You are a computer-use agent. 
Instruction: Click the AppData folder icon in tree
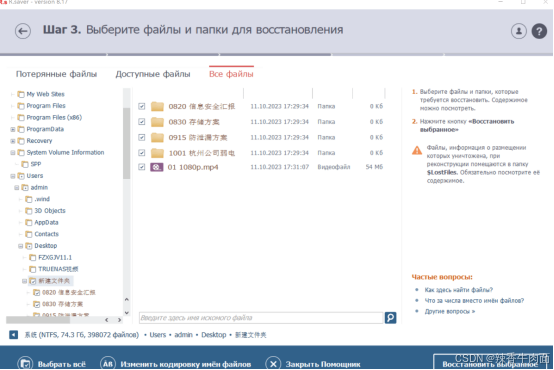pos(29,223)
